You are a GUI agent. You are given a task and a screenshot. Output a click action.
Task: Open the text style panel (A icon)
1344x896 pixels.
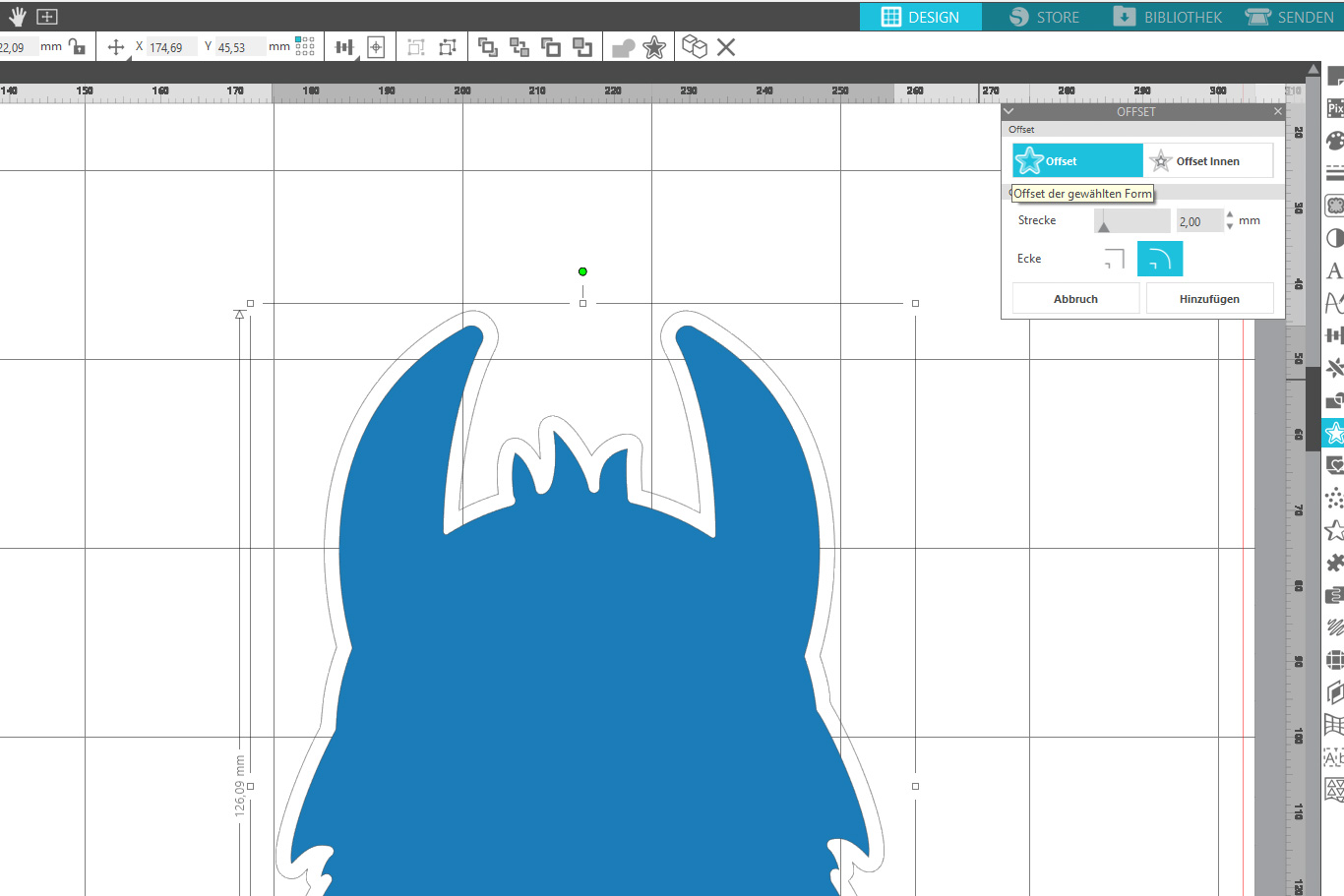pos(1334,270)
